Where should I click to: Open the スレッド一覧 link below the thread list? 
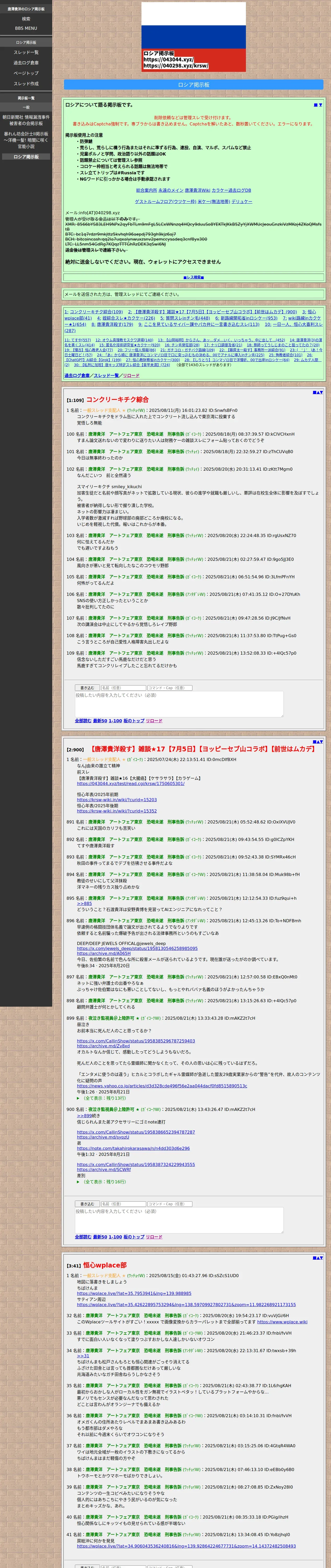(x=107, y=376)
